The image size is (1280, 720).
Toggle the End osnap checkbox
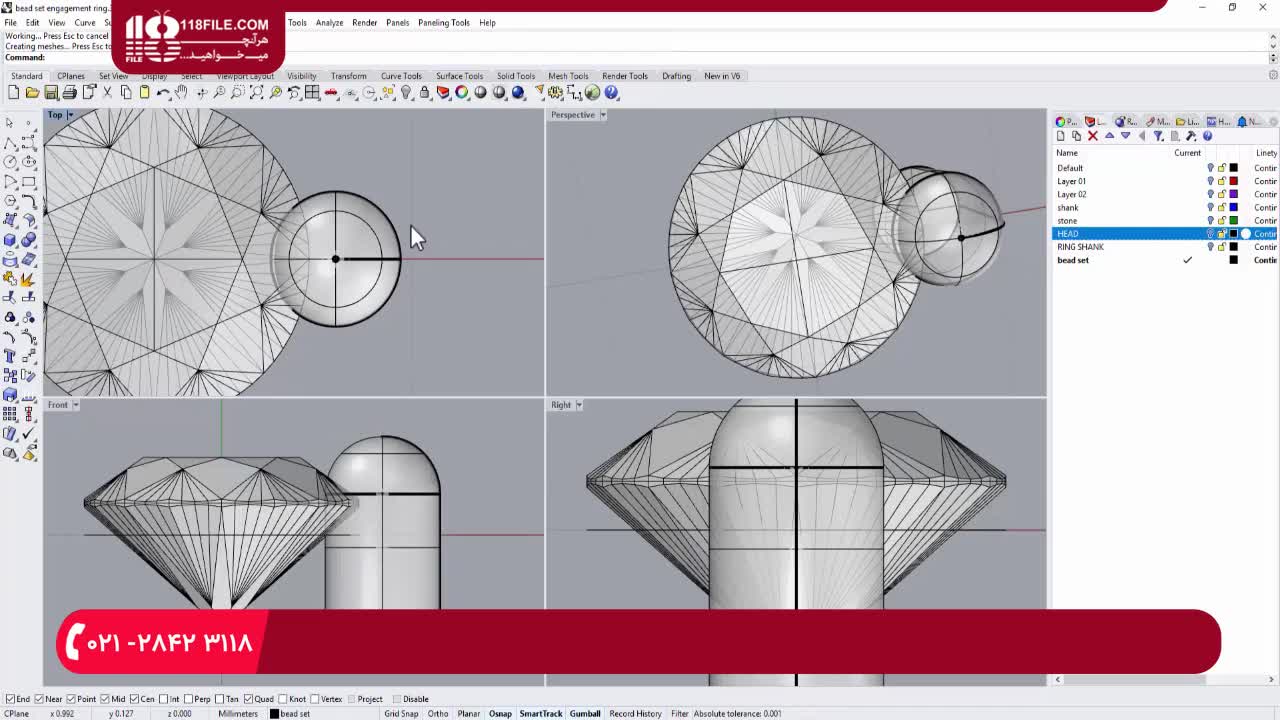point(11,699)
